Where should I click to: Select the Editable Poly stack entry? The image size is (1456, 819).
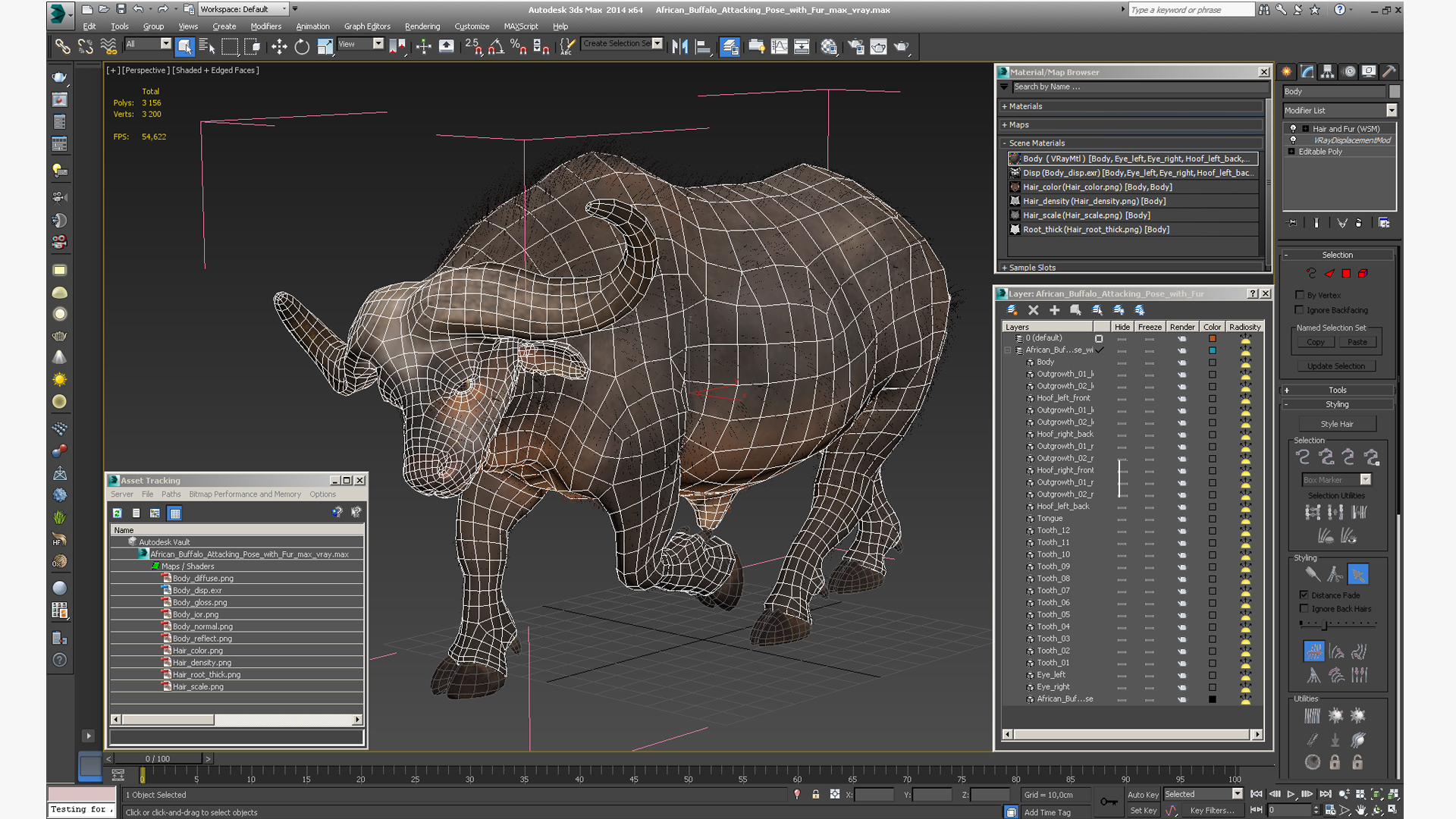[1320, 152]
